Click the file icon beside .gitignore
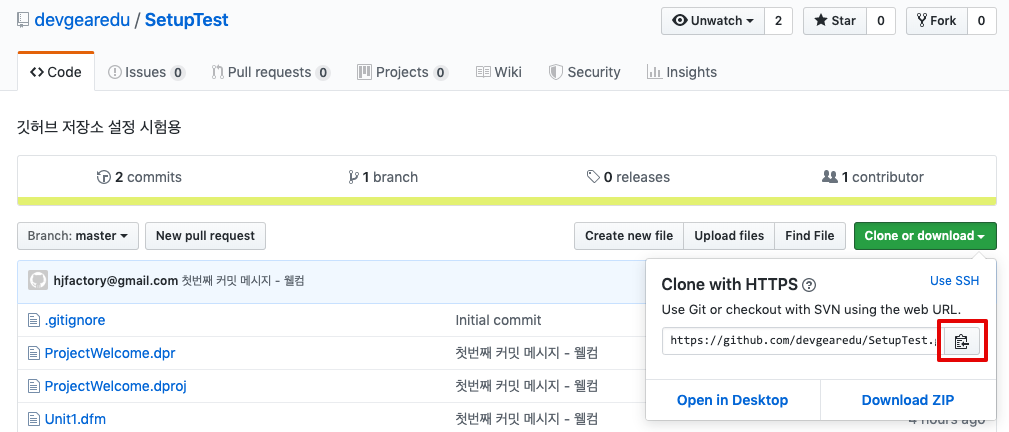The image size is (1009, 432). click(33, 320)
